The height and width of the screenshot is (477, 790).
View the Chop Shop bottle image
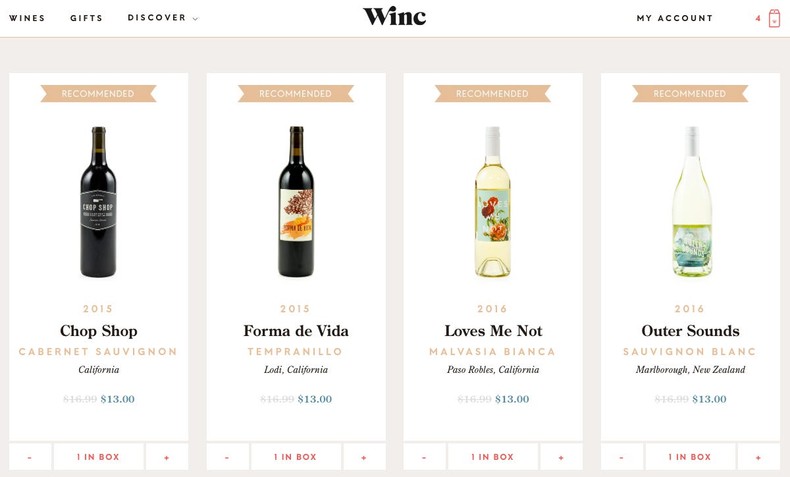point(98,202)
